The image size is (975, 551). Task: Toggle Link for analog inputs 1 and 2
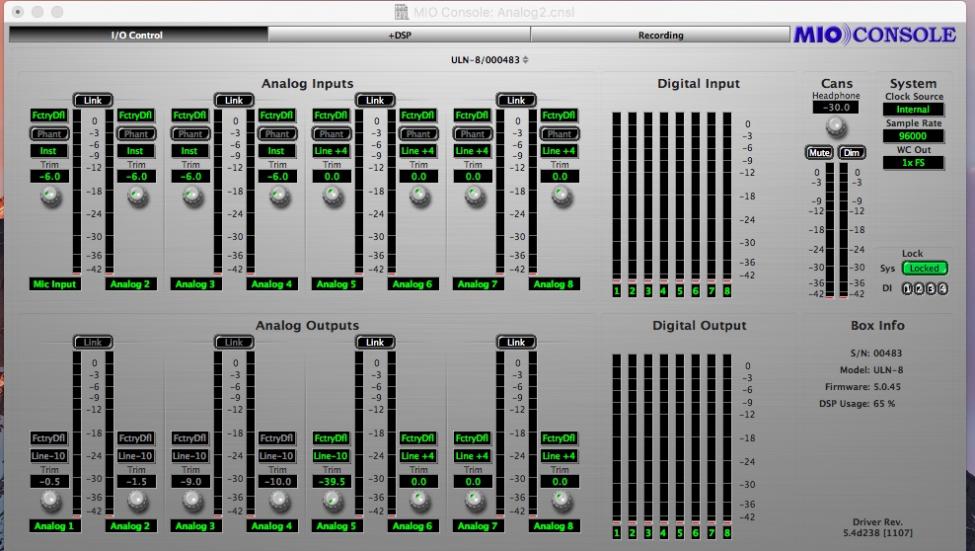pos(93,100)
